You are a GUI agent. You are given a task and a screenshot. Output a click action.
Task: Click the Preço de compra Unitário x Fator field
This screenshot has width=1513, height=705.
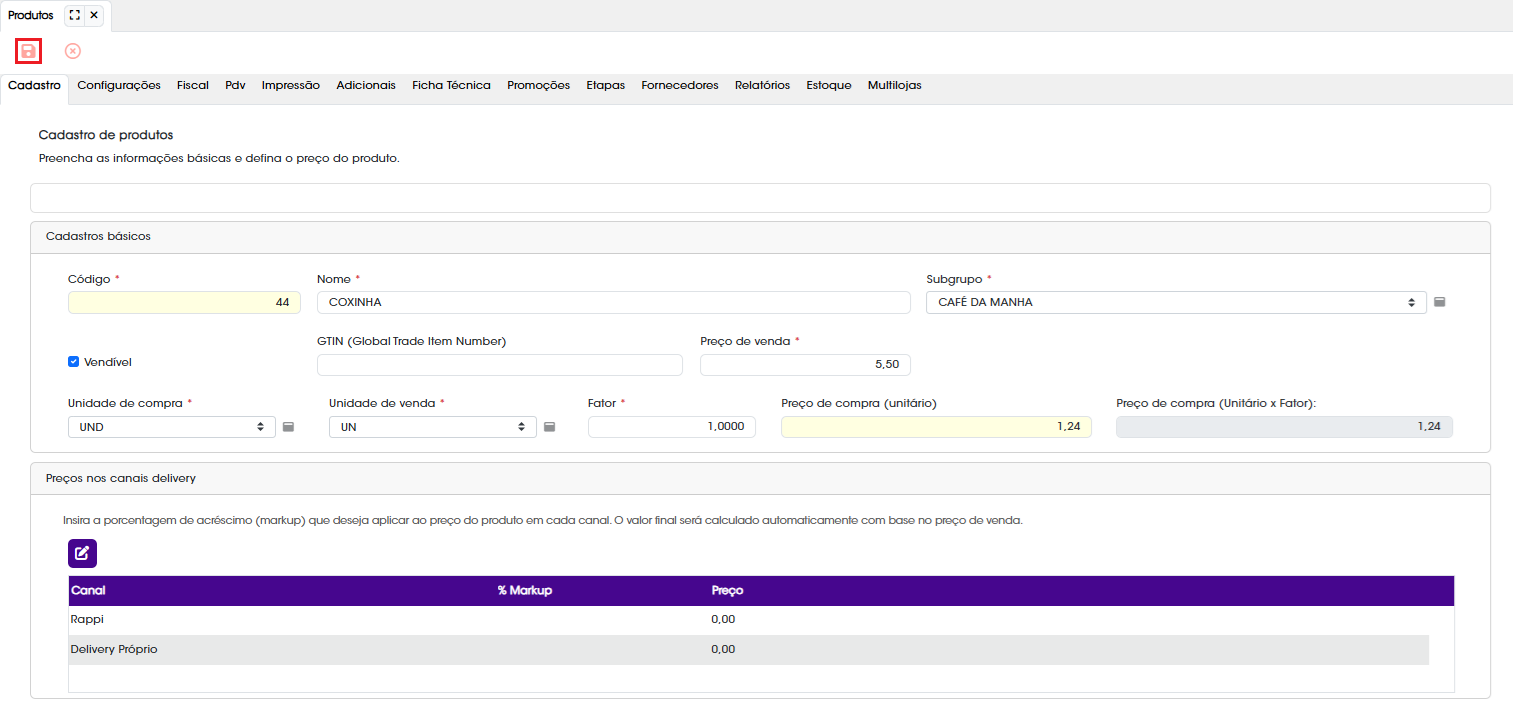pos(1284,427)
